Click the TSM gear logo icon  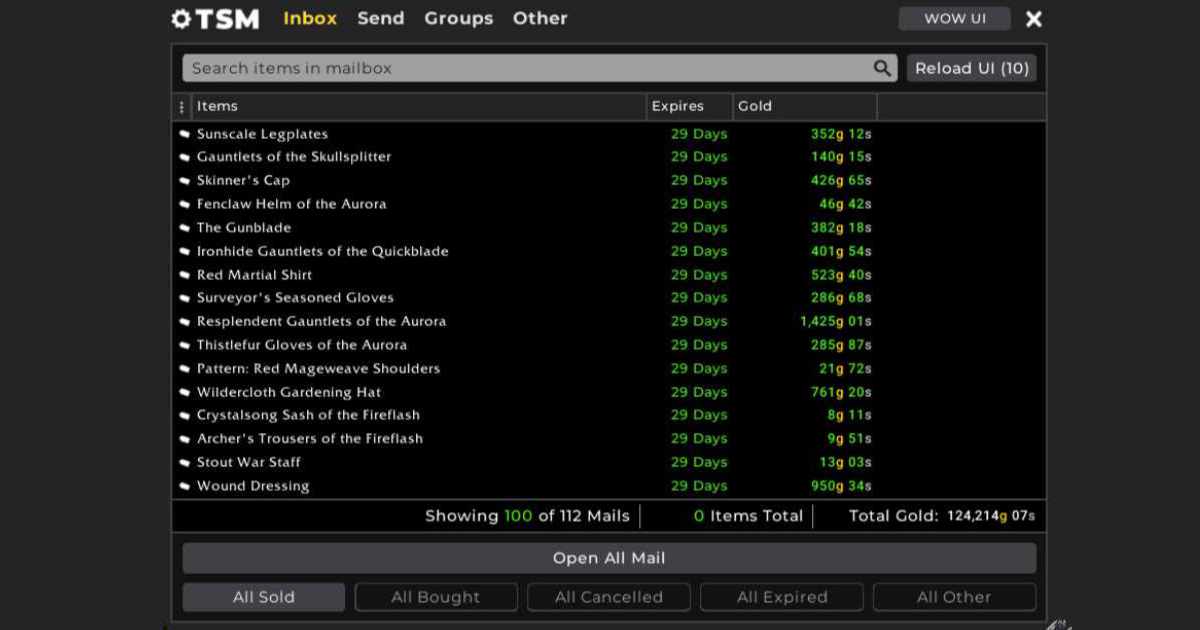tap(182, 18)
